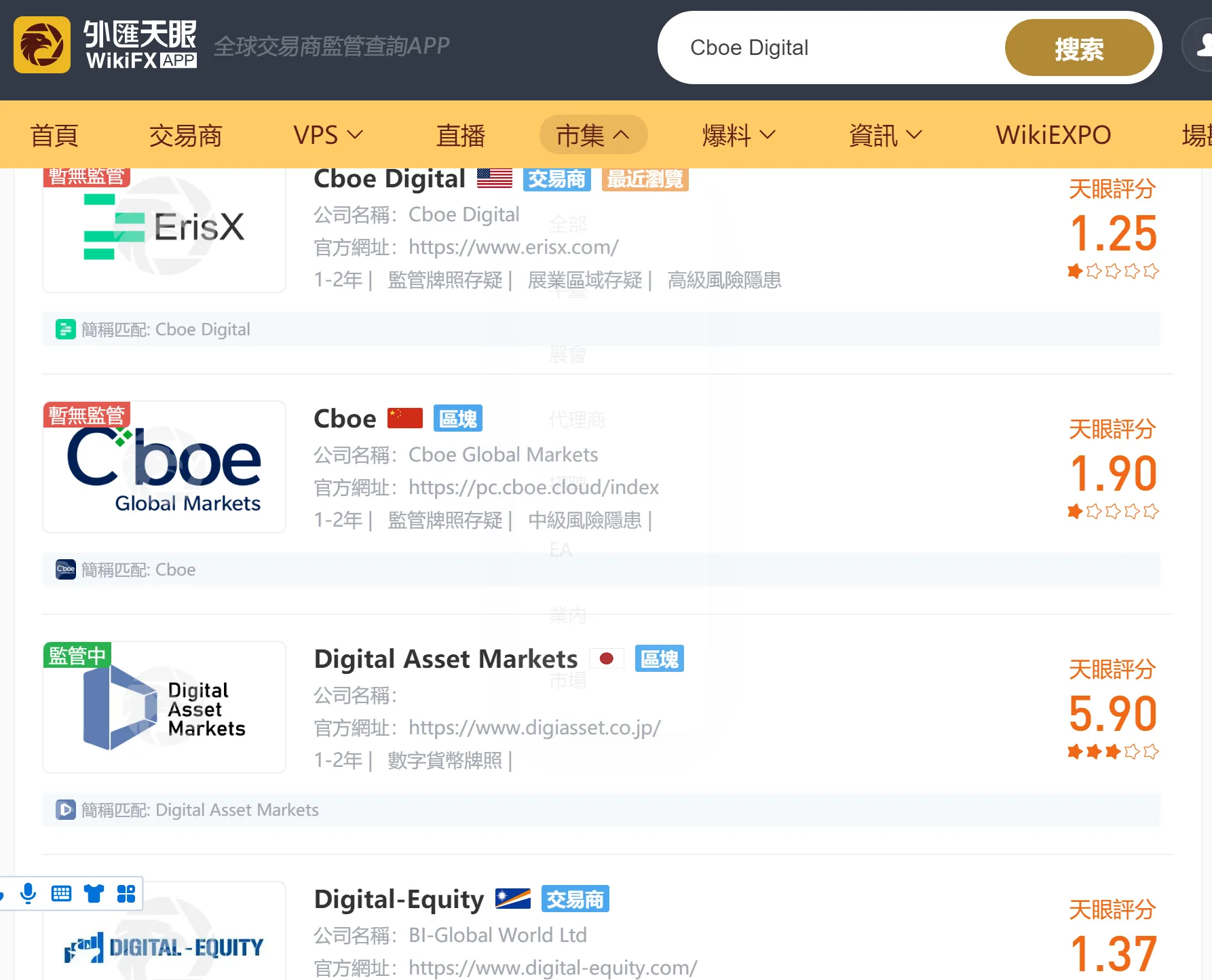The height and width of the screenshot is (980, 1212).
Task: Click the erisx.com official website URL
Action: point(514,247)
